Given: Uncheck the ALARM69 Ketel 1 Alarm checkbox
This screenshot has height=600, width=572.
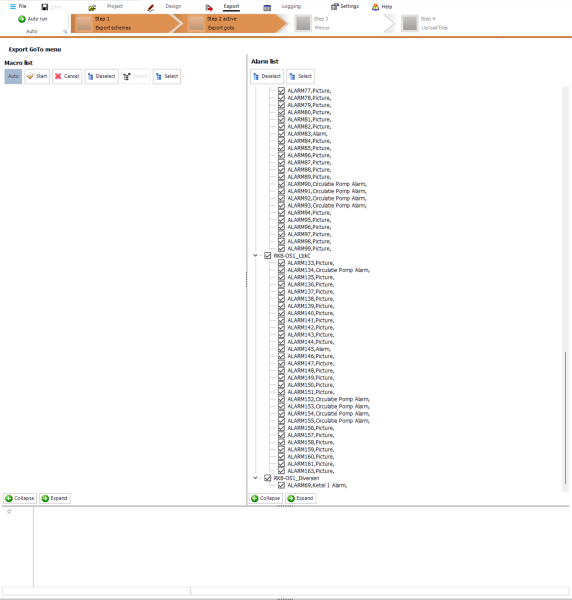Looking at the screenshot, I should 282,485.
